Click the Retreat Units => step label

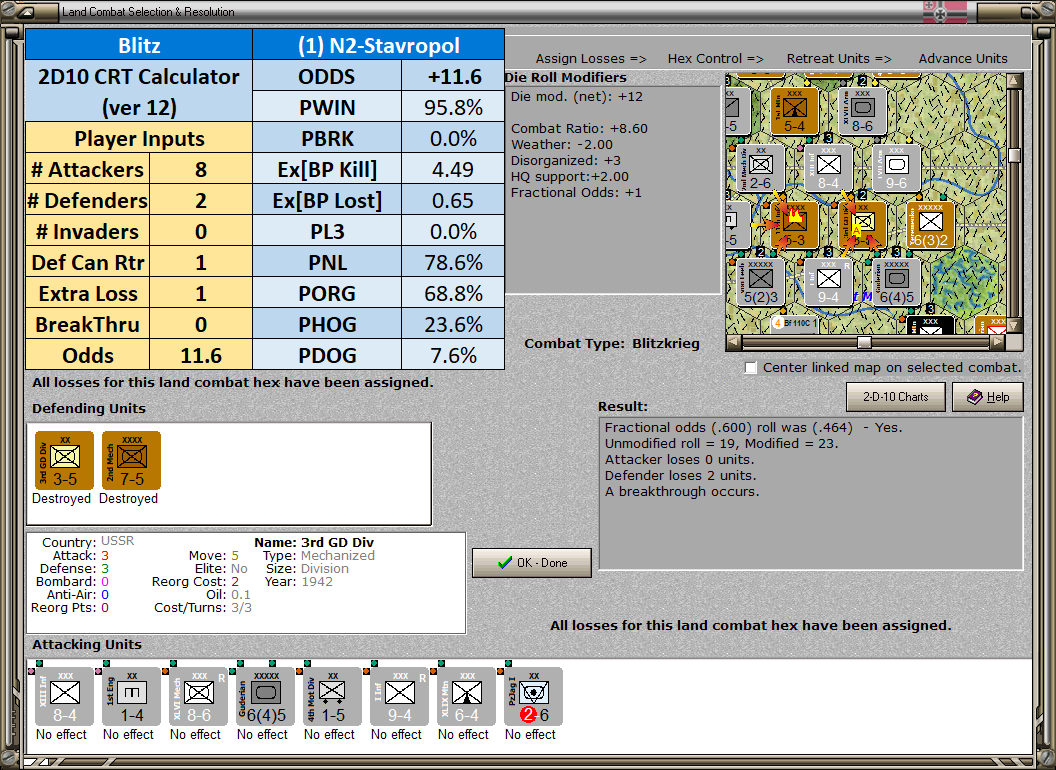coord(839,59)
